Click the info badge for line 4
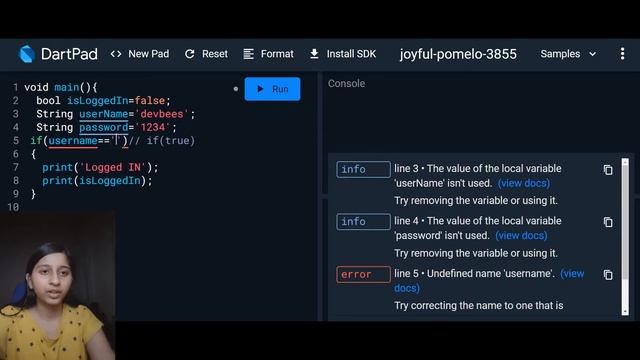This screenshot has height=360, width=640. click(x=363, y=222)
